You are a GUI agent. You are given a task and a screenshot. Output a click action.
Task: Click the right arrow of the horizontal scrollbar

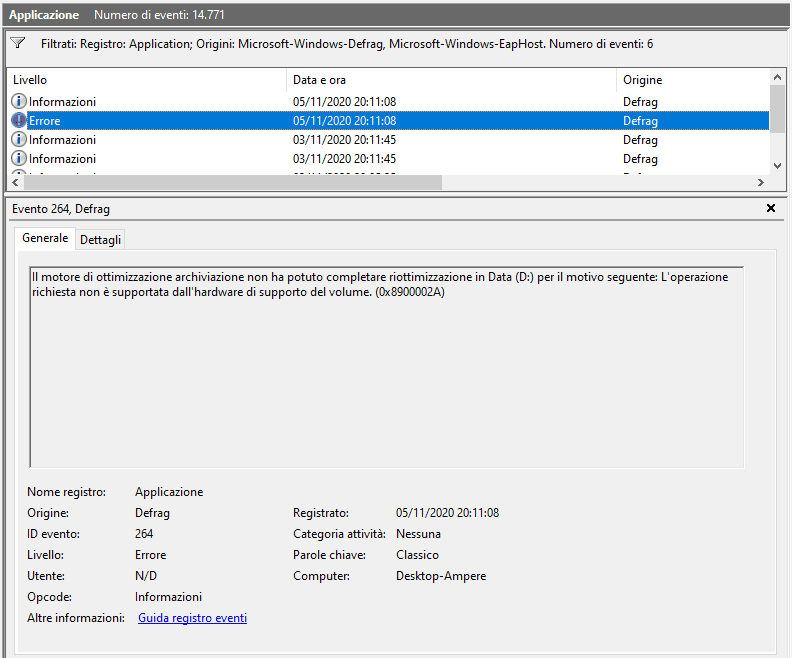pyautogui.click(x=760, y=183)
